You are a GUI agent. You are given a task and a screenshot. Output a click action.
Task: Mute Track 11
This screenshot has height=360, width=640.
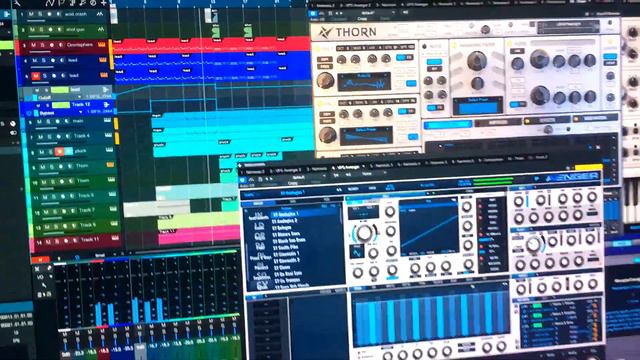48,241
